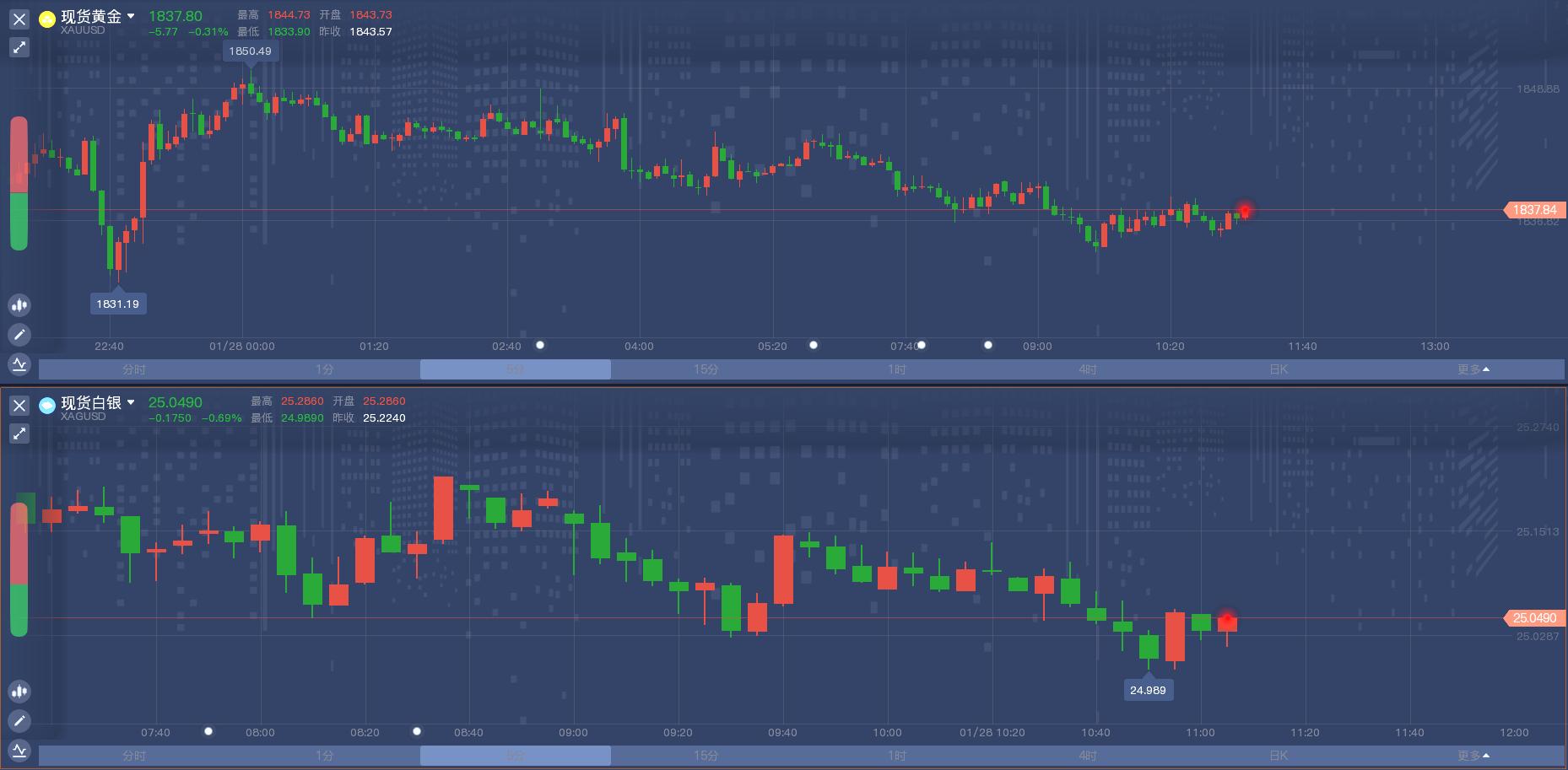Switch the silver chart to 分时 view
This screenshot has height=770, width=1568.
coord(134,756)
